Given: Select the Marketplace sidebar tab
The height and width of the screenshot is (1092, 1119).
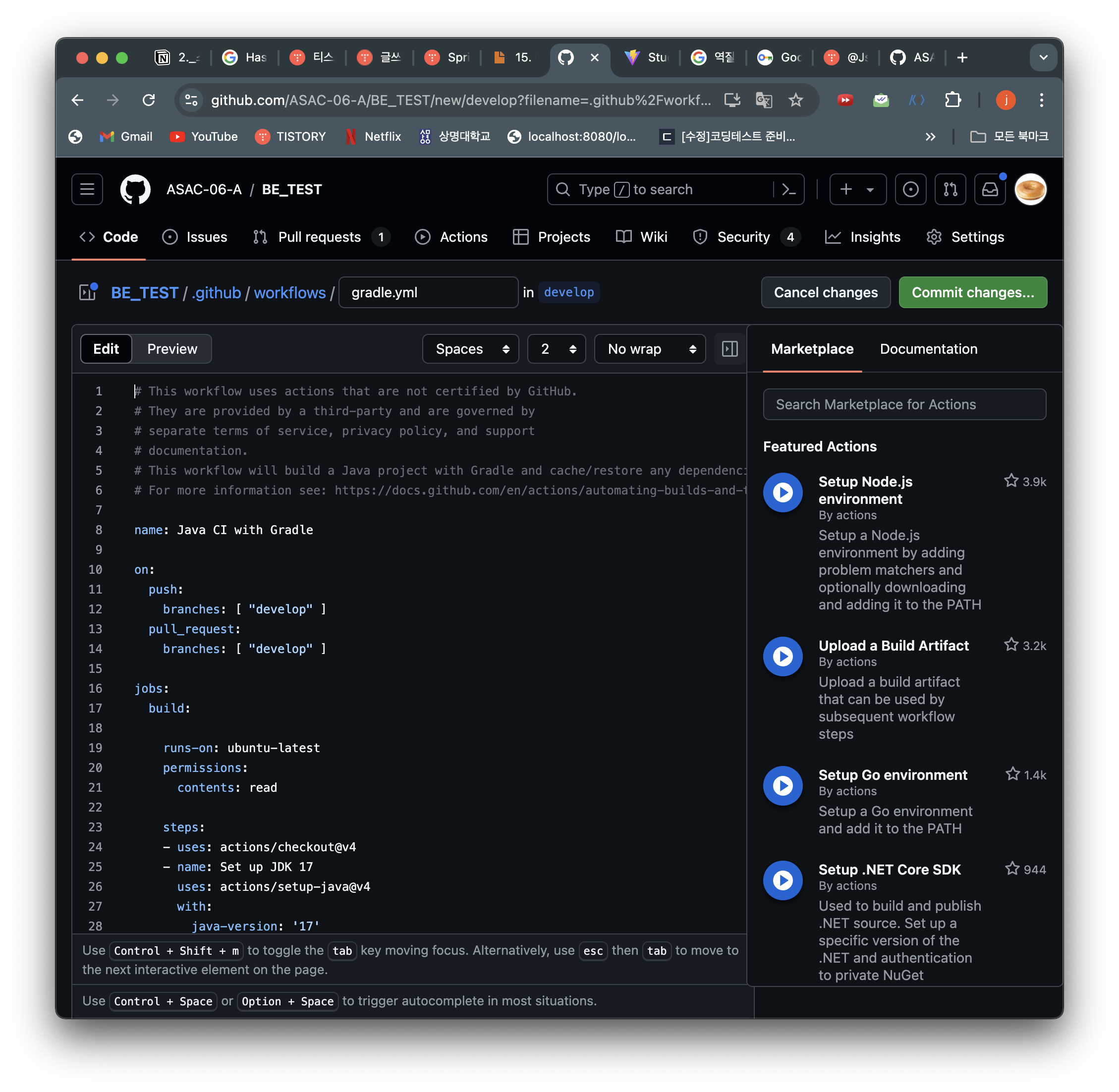Looking at the screenshot, I should click(x=812, y=349).
